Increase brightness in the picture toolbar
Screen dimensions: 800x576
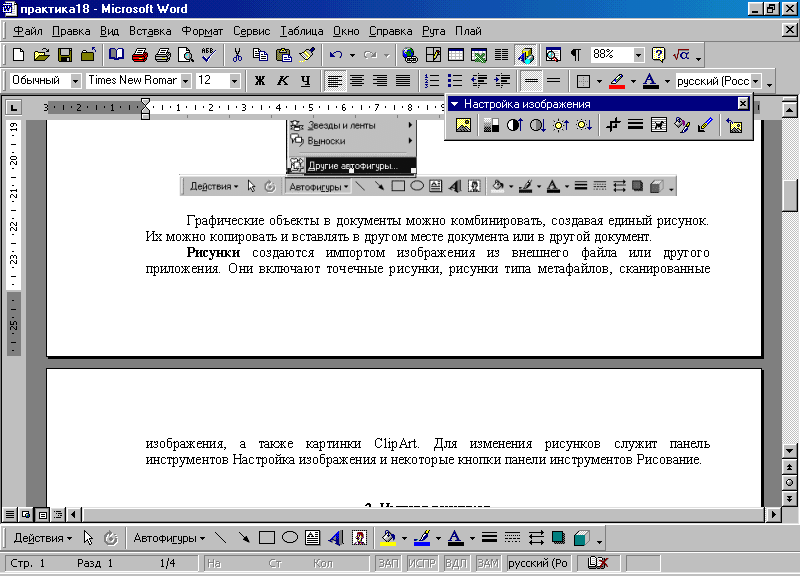[561, 125]
